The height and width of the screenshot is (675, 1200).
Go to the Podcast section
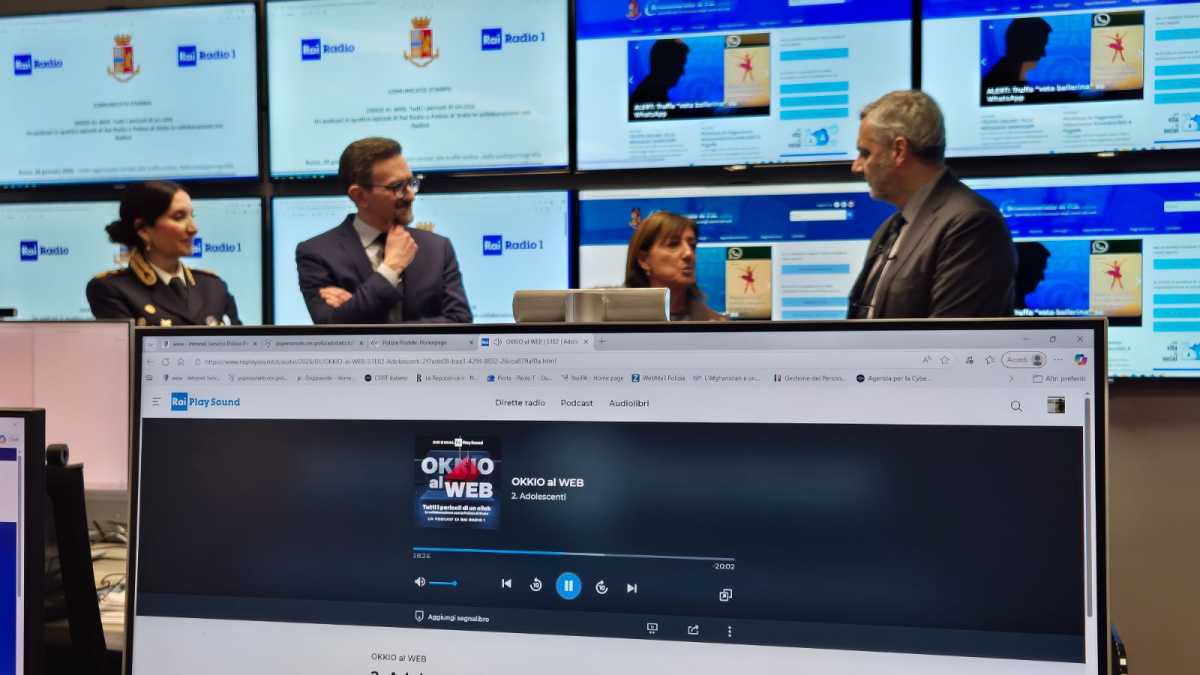576,403
